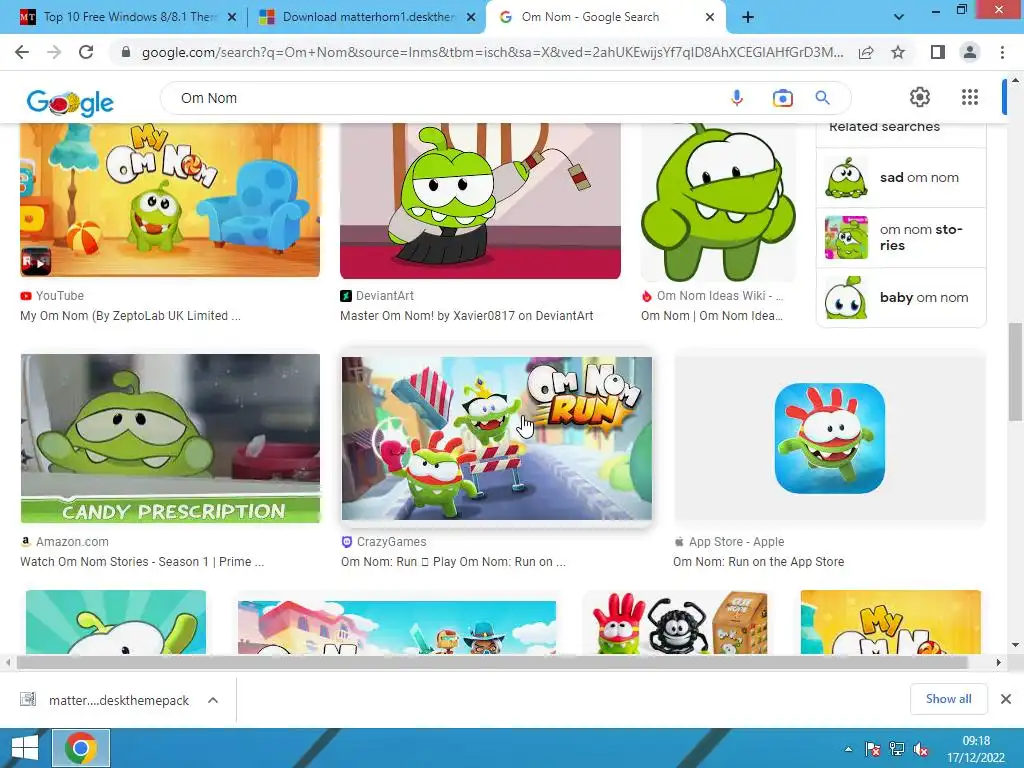The image size is (1024, 768).
Task: Open the Om Nom Ideas Wiki image
Action: click(718, 202)
